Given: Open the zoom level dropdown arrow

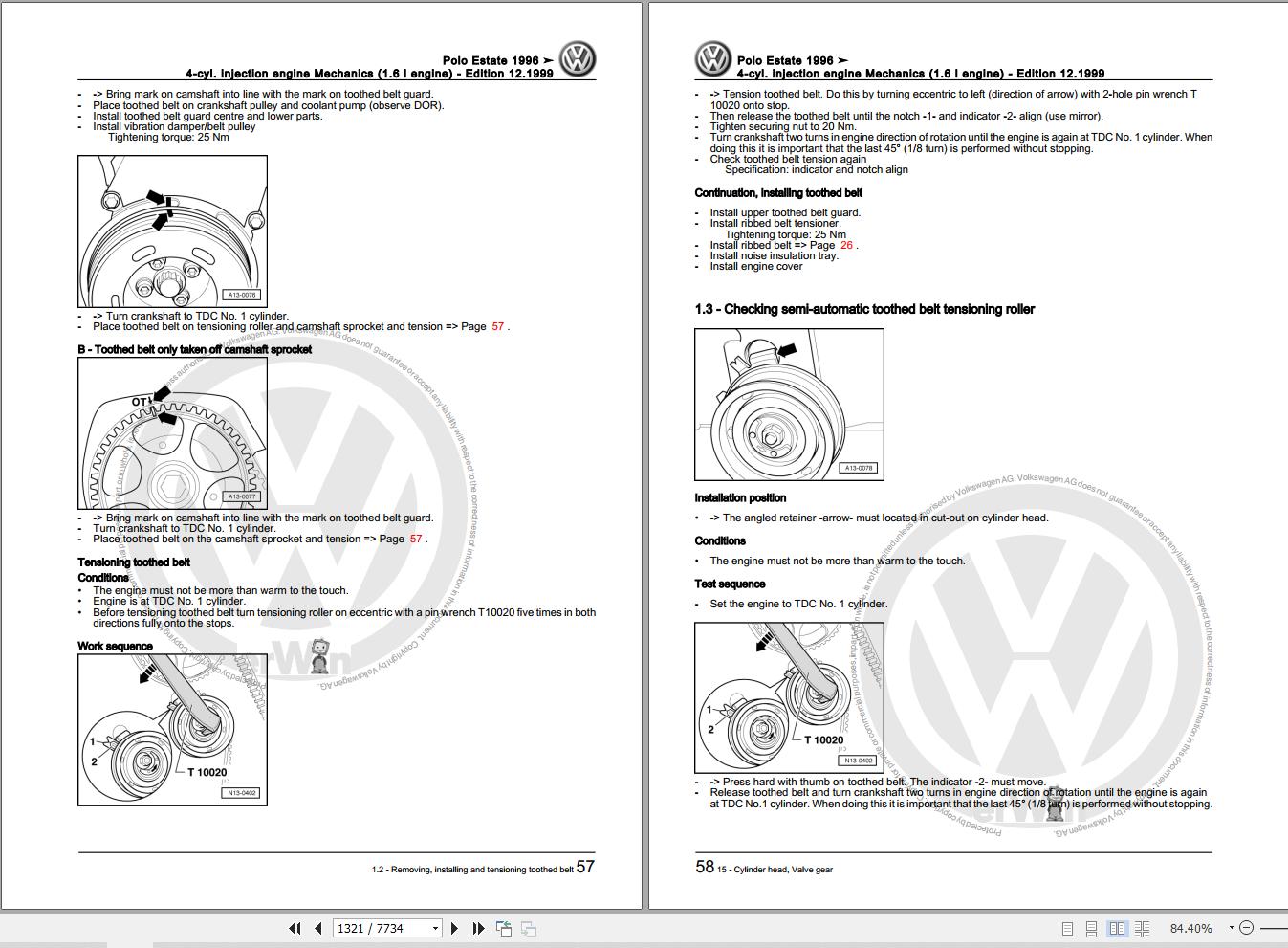Looking at the screenshot, I should pos(1232,927).
